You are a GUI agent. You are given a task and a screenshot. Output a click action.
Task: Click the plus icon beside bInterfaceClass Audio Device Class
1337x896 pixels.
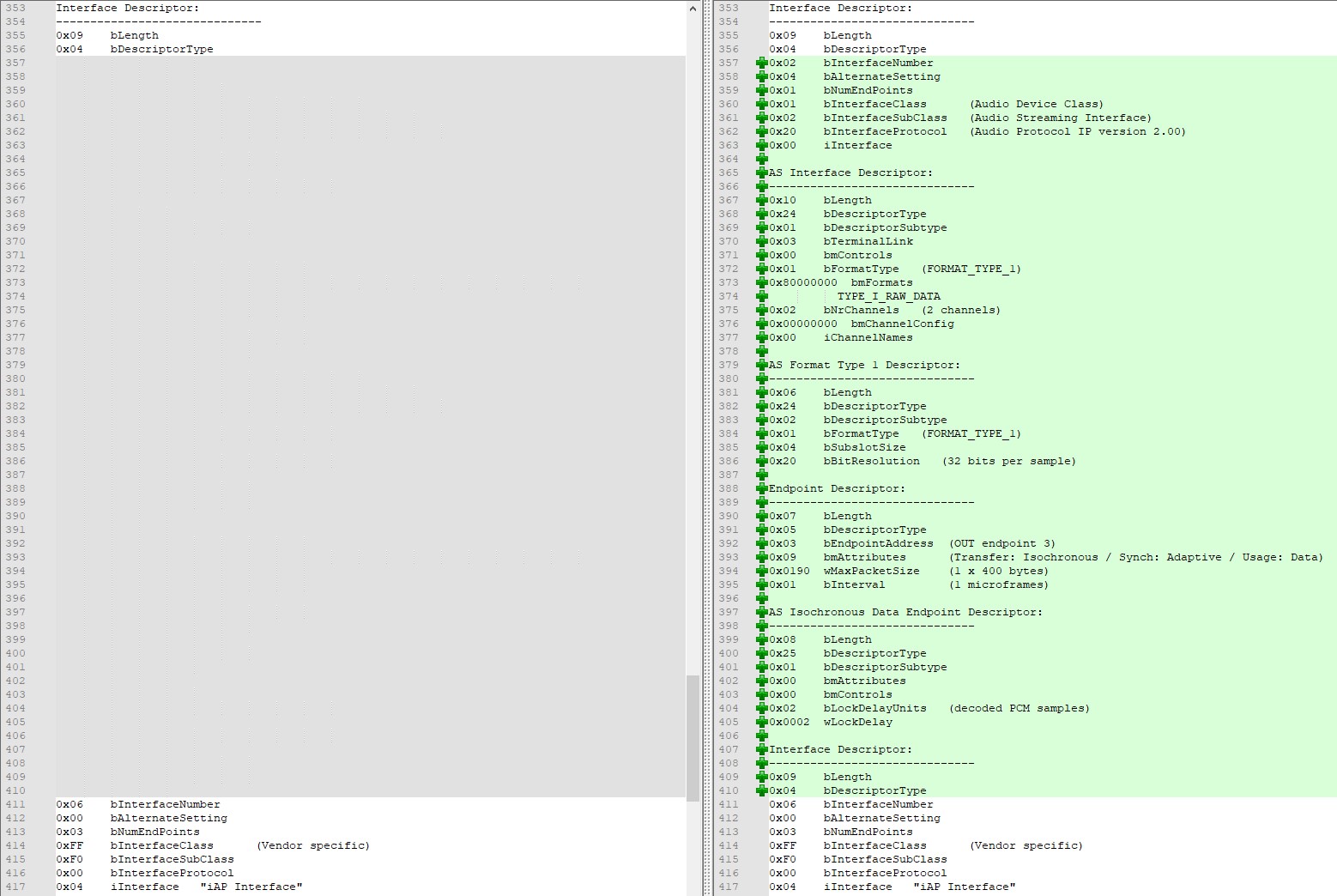coord(761,104)
